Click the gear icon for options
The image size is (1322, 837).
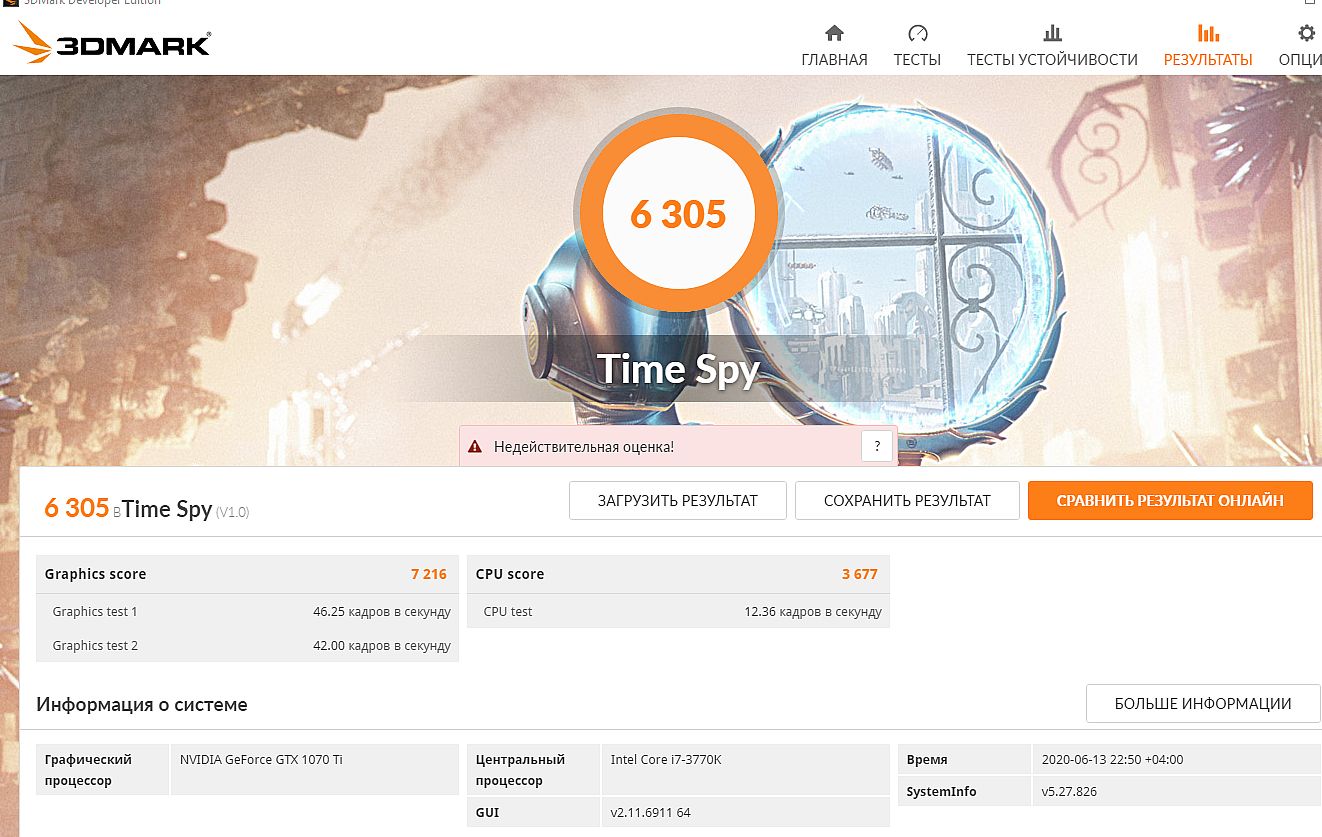1306,33
